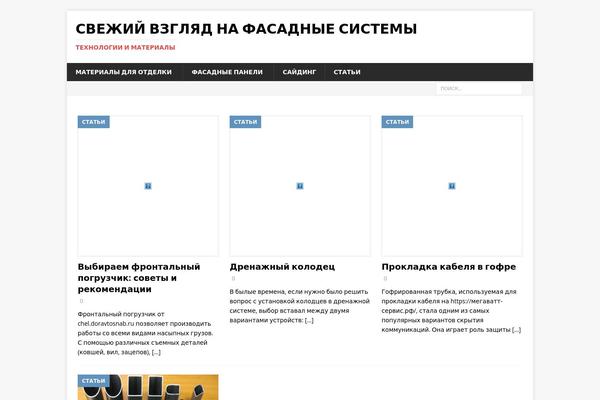Open article 'Выбираем фронтальный погрузчик: советы и рекомендации'
600x400 pixels.
139,278
